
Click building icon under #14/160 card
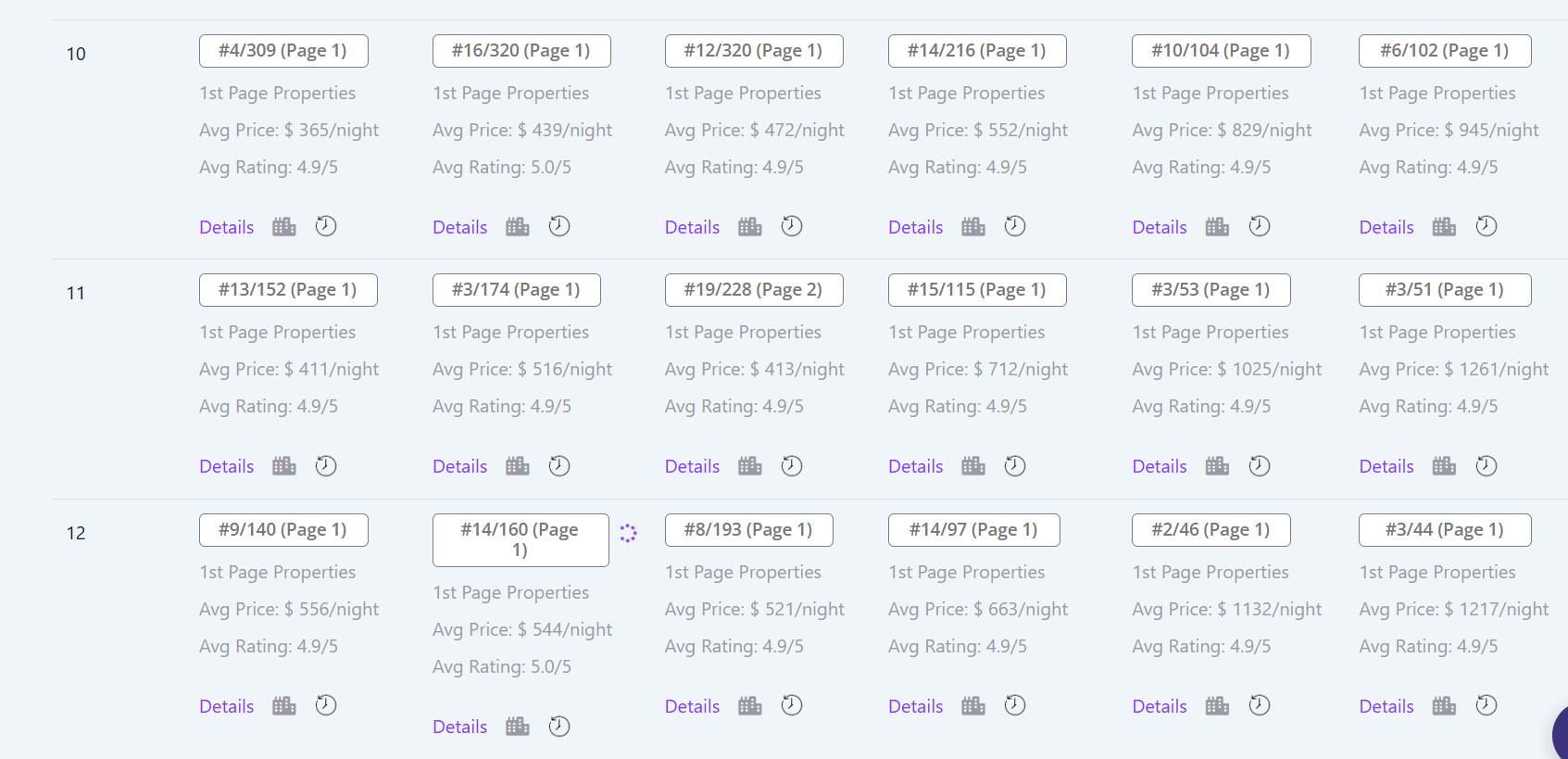(518, 727)
